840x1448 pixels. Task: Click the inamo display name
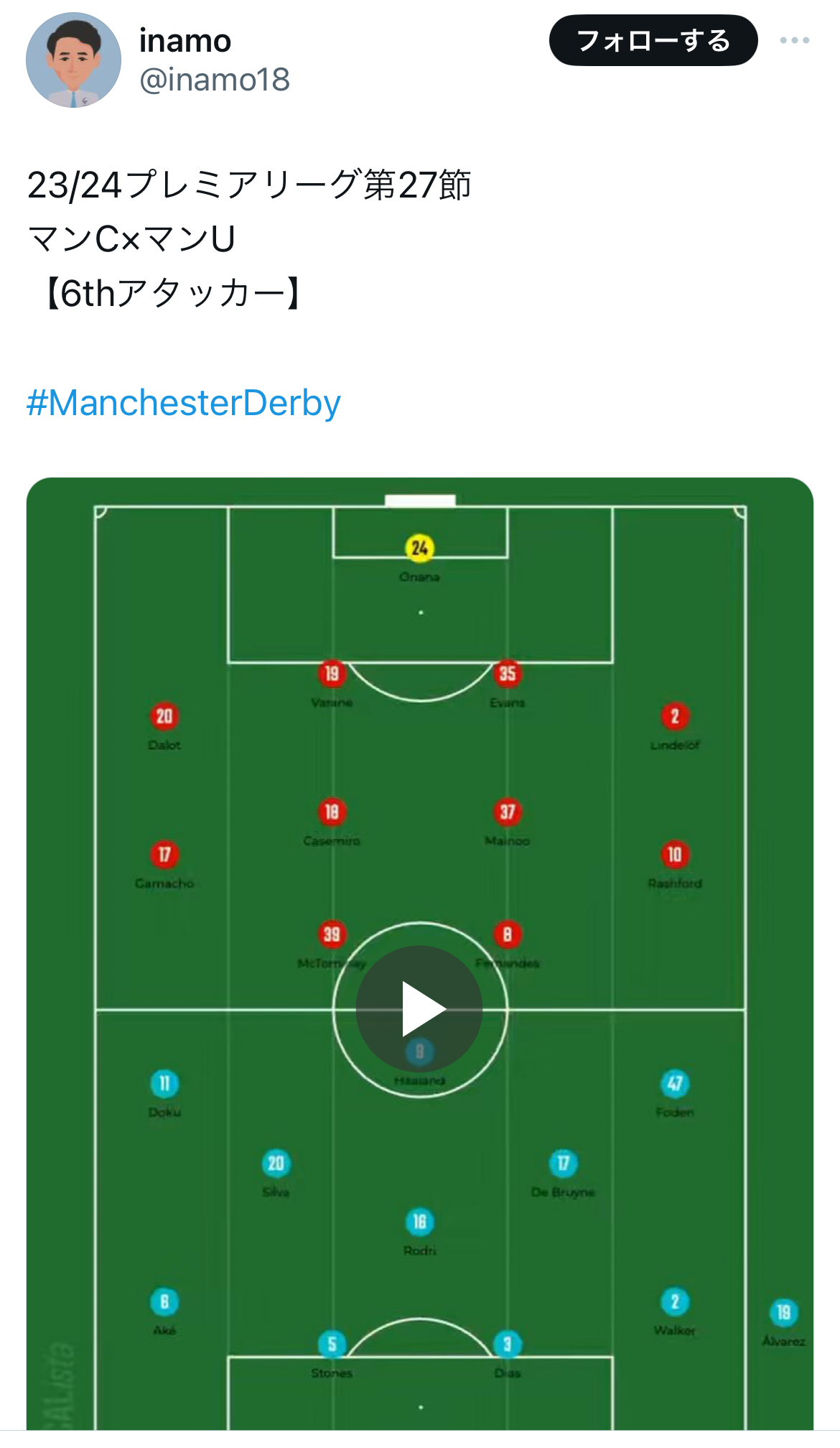point(185,41)
